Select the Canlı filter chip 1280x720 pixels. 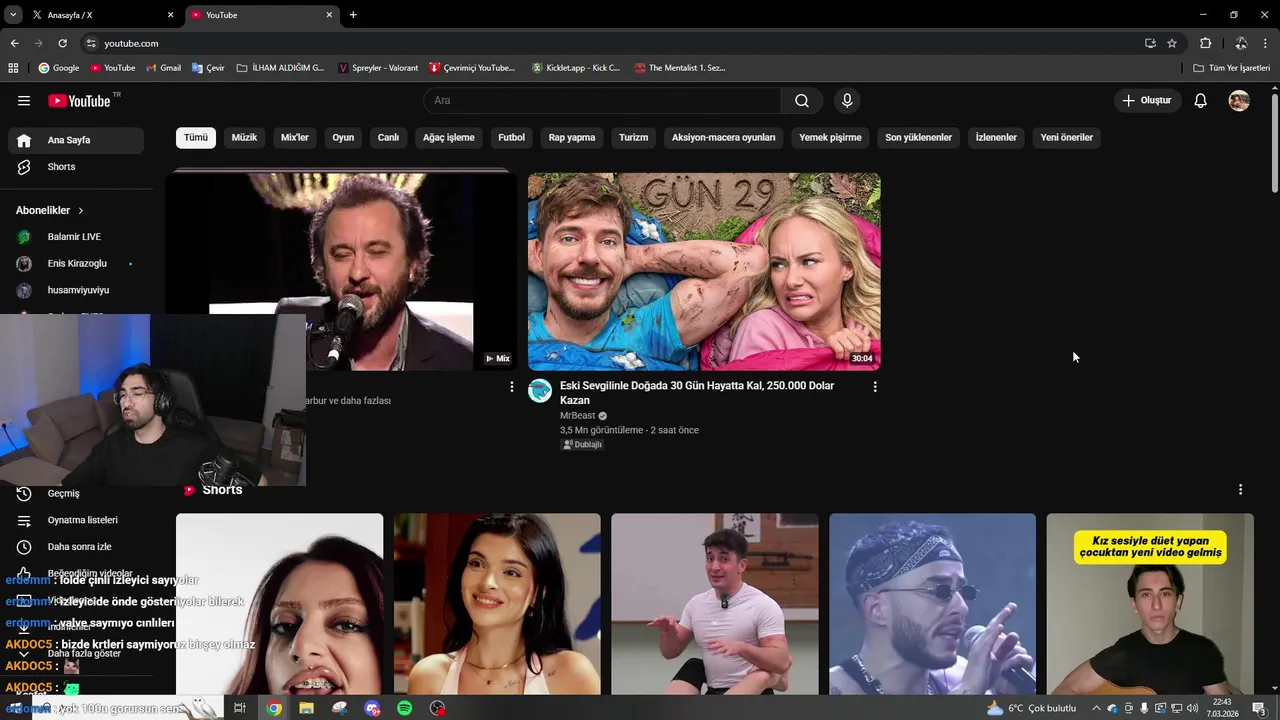[388, 137]
